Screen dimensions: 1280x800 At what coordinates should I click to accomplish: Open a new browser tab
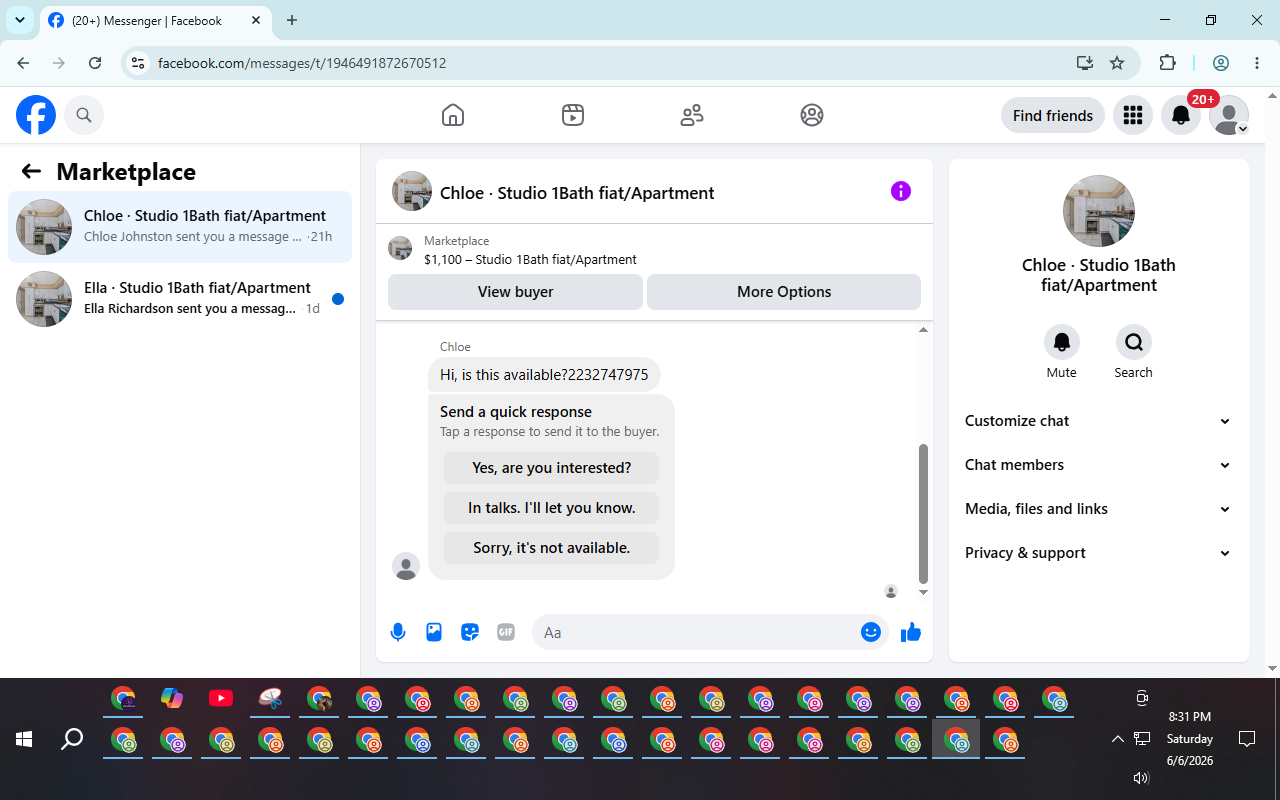292,20
